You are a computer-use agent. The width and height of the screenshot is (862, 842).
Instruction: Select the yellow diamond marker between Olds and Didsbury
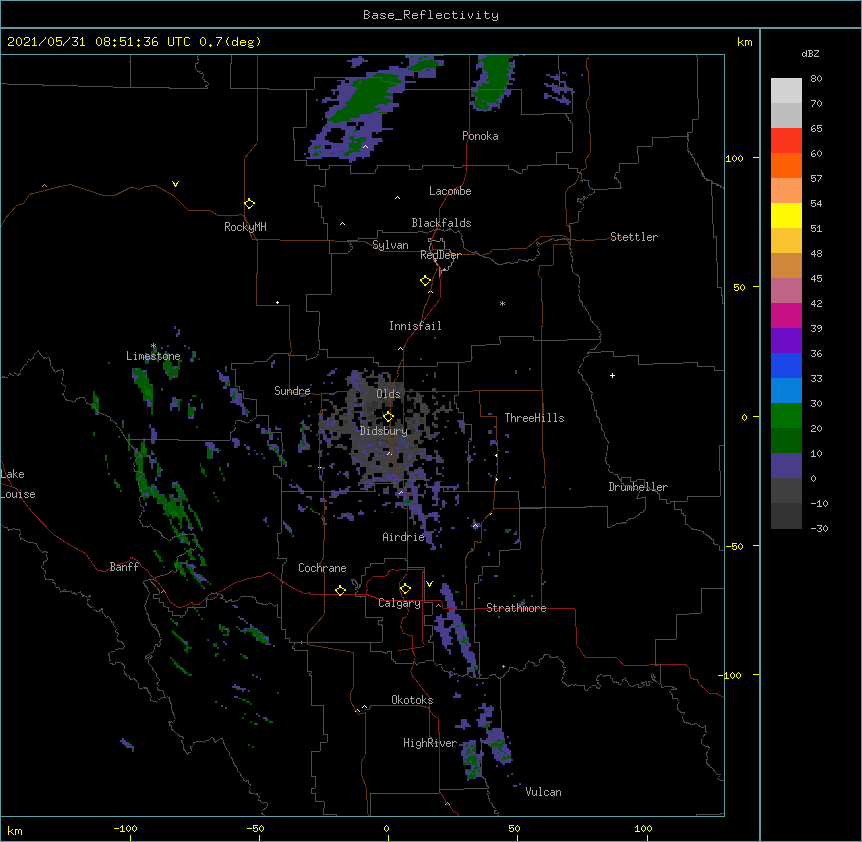click(x=388, y=416)
